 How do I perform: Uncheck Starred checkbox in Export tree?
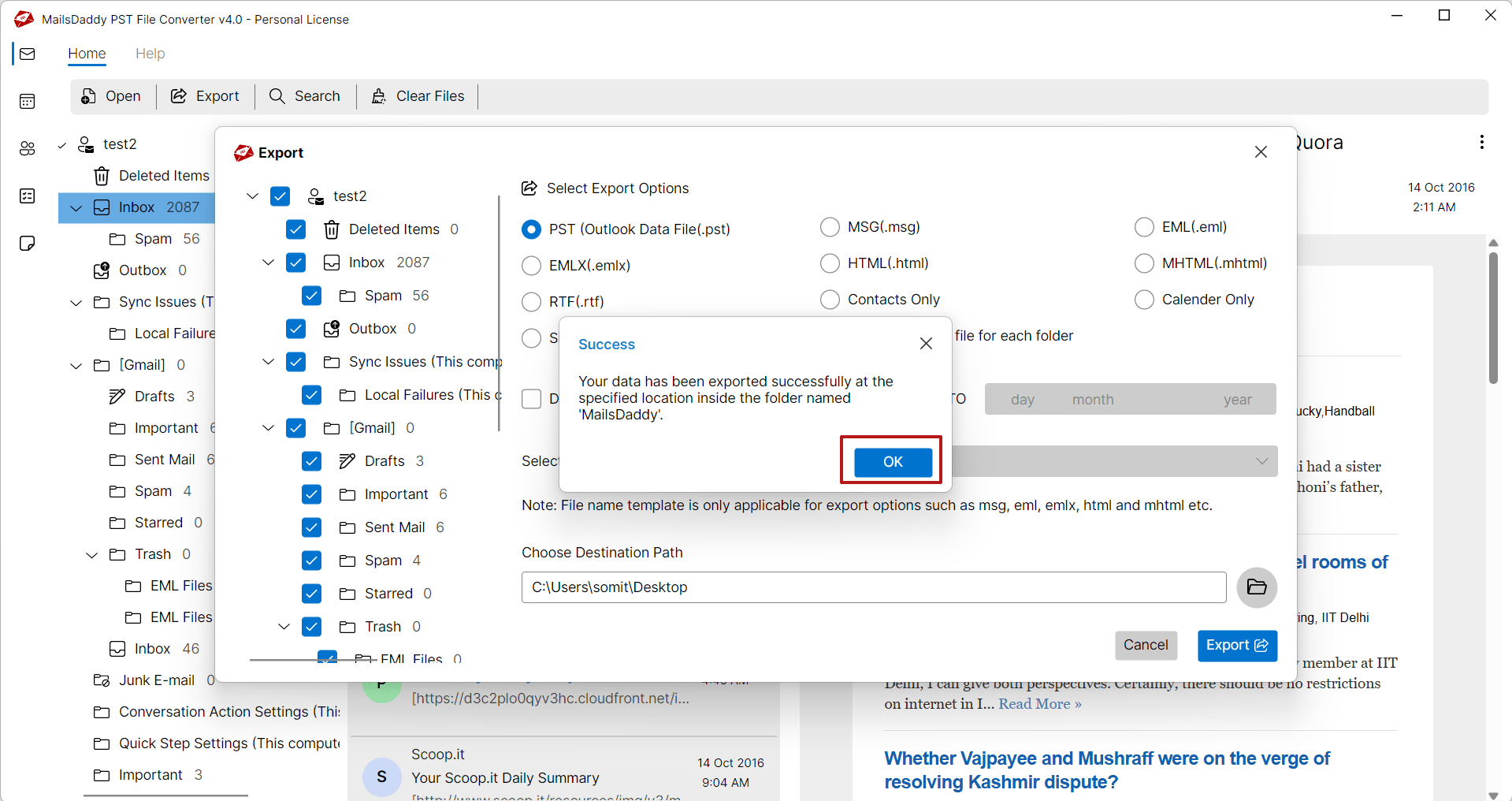311,594
